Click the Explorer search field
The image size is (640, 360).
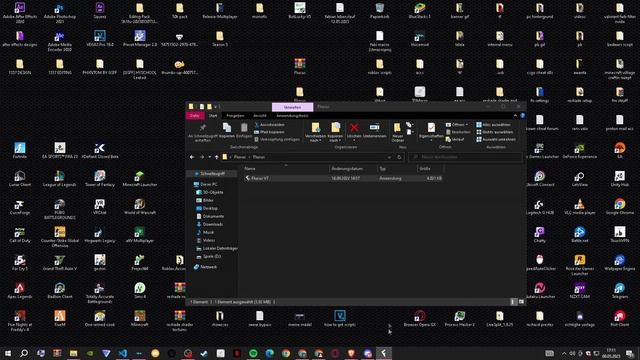point(466,157)
